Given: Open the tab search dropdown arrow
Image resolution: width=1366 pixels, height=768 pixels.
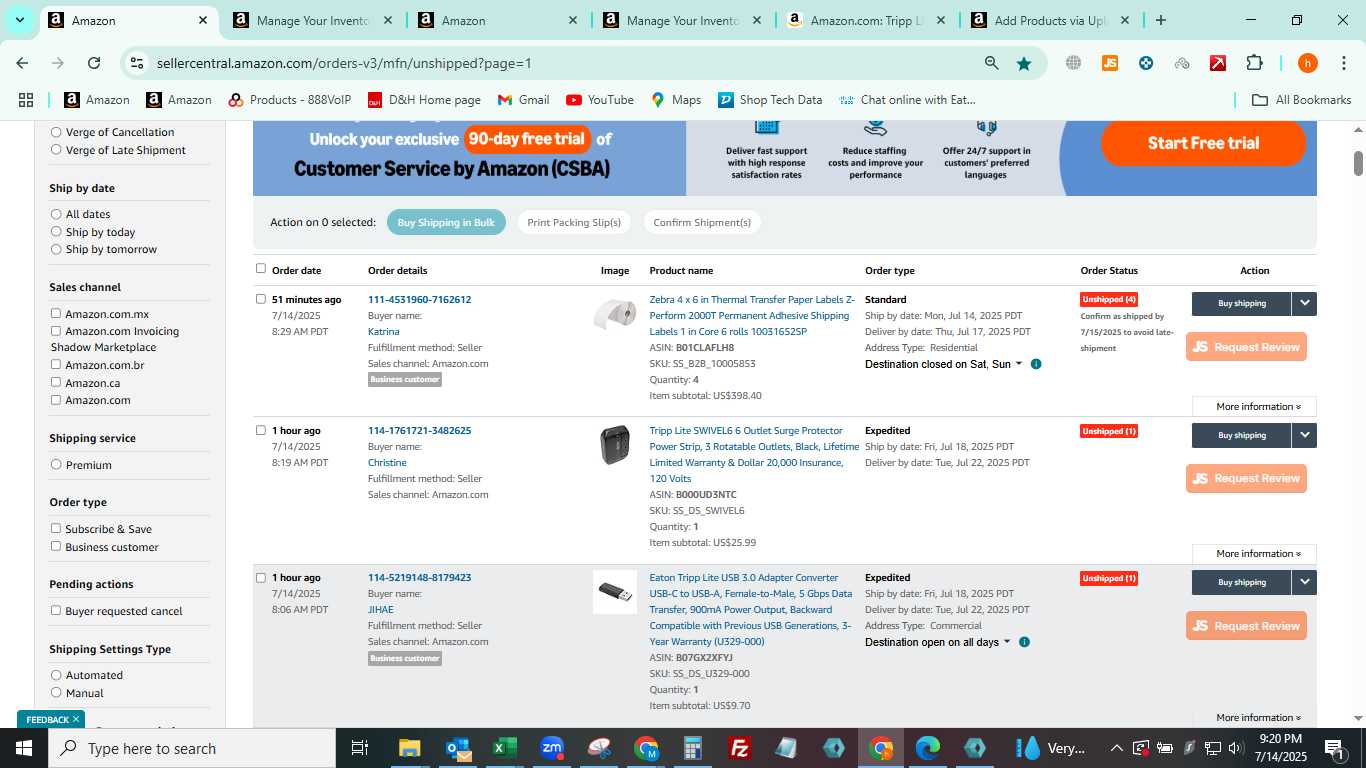Looking at the screenshot, I should coord(19,20).
